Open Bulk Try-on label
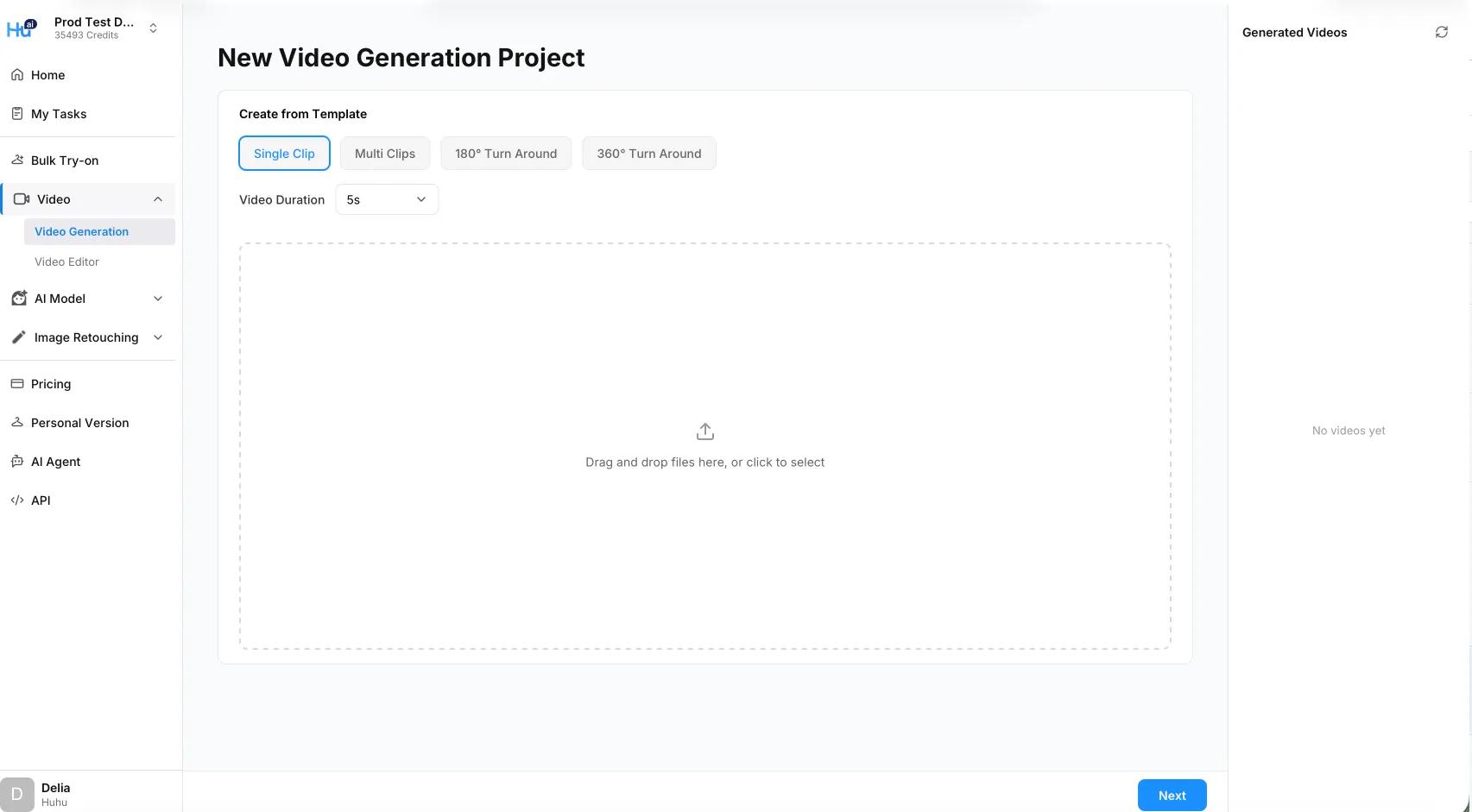The width and height of the screenshot is (1472, 812). click(x=65, y=161)
